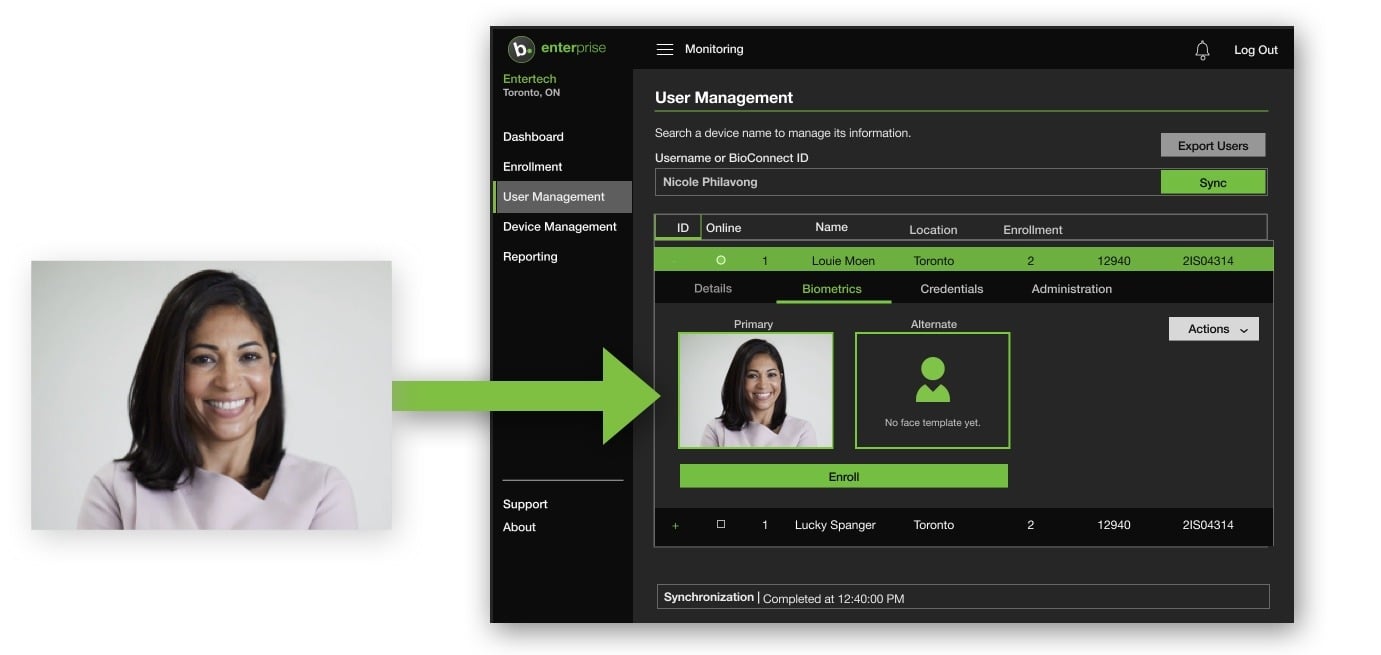Switch to the Credentials tab
The image size is (1381, 655).
tap(951, 288)
